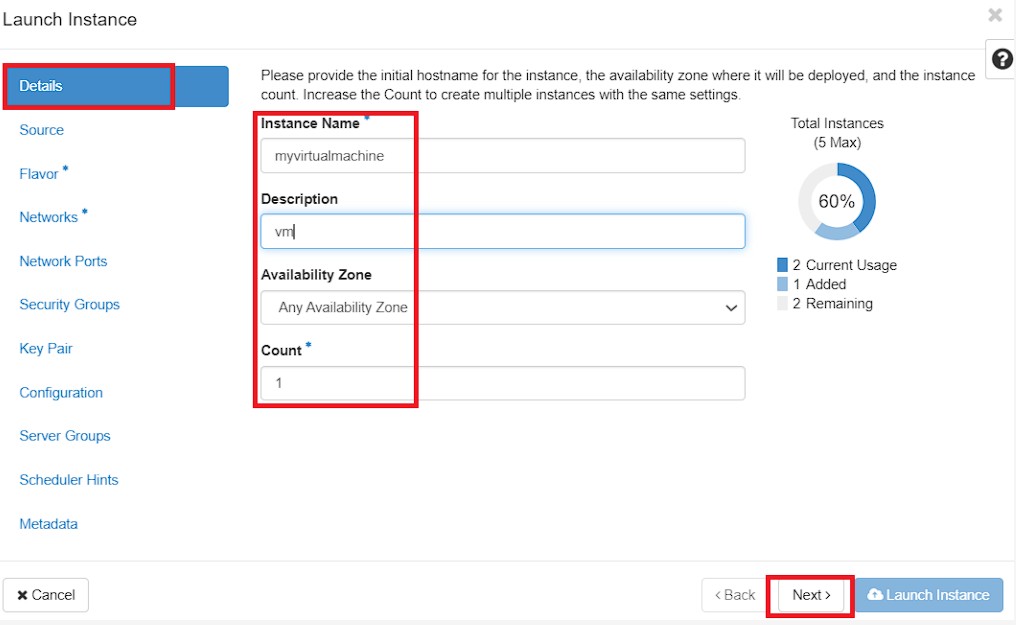Image resolution: width=1016 pixels, height=625 pixels.
Task: Click the Cancel button
Action: click(45, 595)
